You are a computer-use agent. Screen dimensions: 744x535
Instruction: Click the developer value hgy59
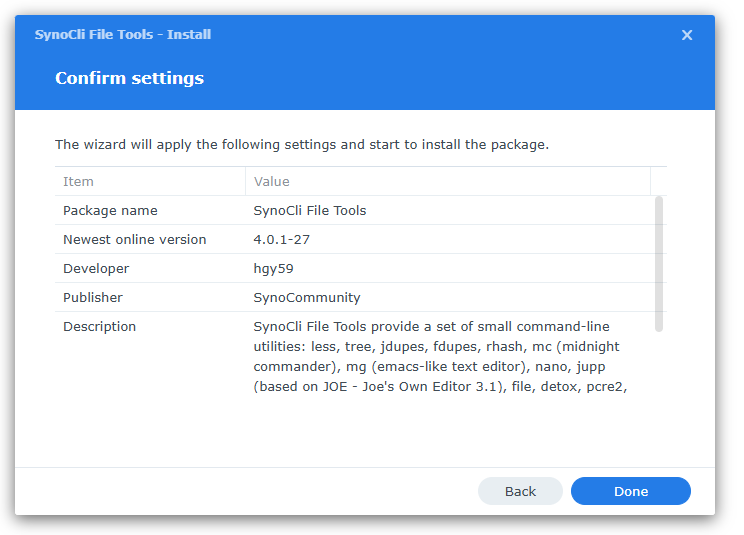274,268
